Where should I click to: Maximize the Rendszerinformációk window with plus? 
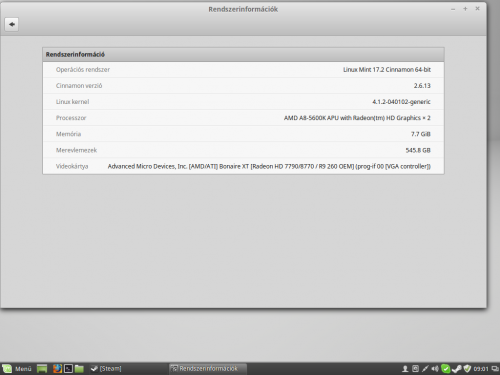tap(465, 9)
